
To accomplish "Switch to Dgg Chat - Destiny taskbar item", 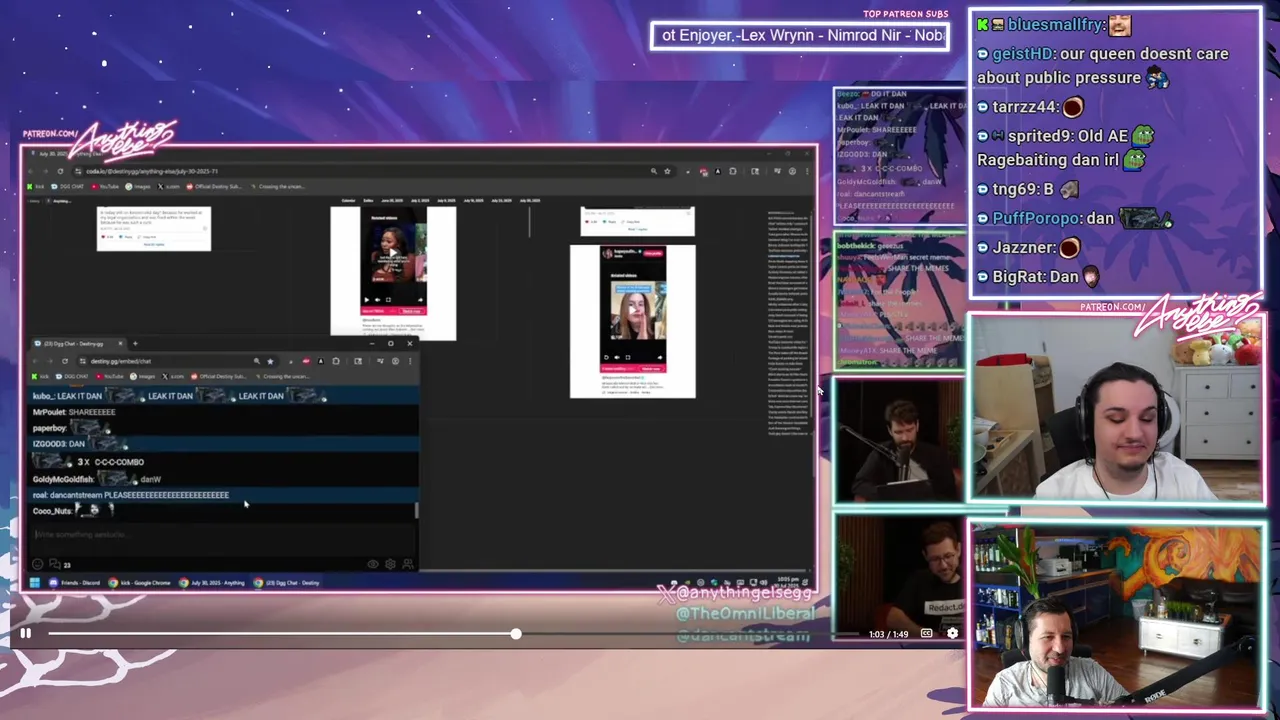I will [287, 583].
